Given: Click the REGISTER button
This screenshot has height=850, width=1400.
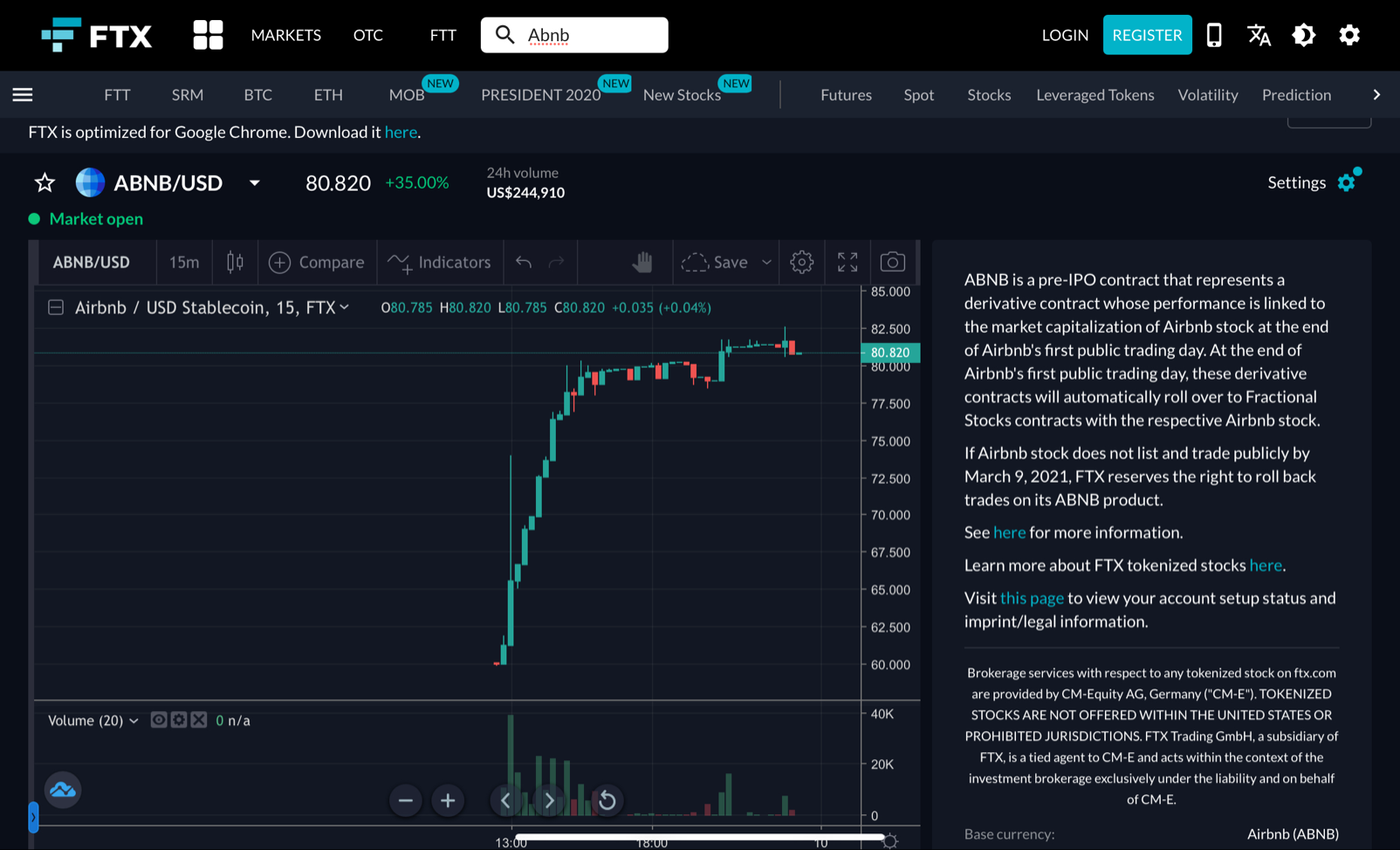Looking at the screenshot, I should point(1146,35).
